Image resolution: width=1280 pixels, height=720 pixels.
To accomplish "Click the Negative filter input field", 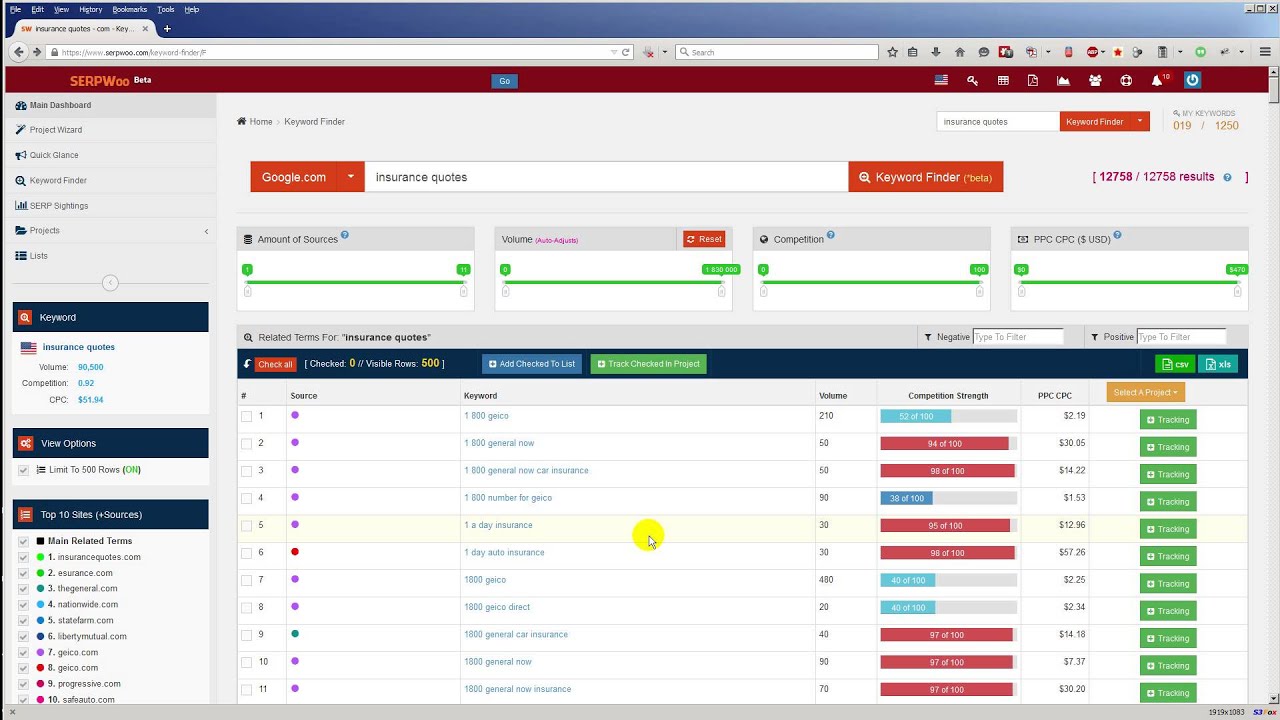I will point(1018,337).
